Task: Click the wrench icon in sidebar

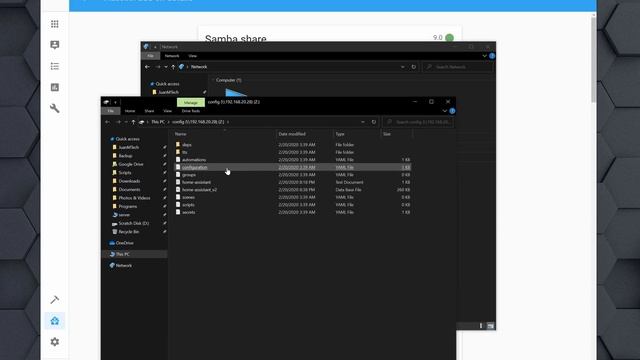Action: tap(55, 109)
